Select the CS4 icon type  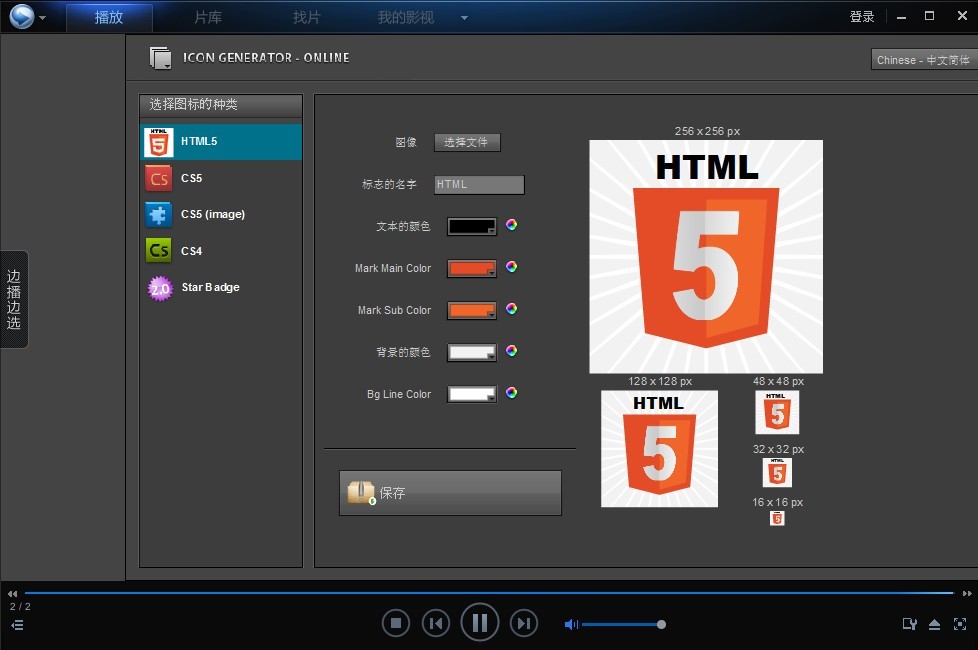point(221,251)
